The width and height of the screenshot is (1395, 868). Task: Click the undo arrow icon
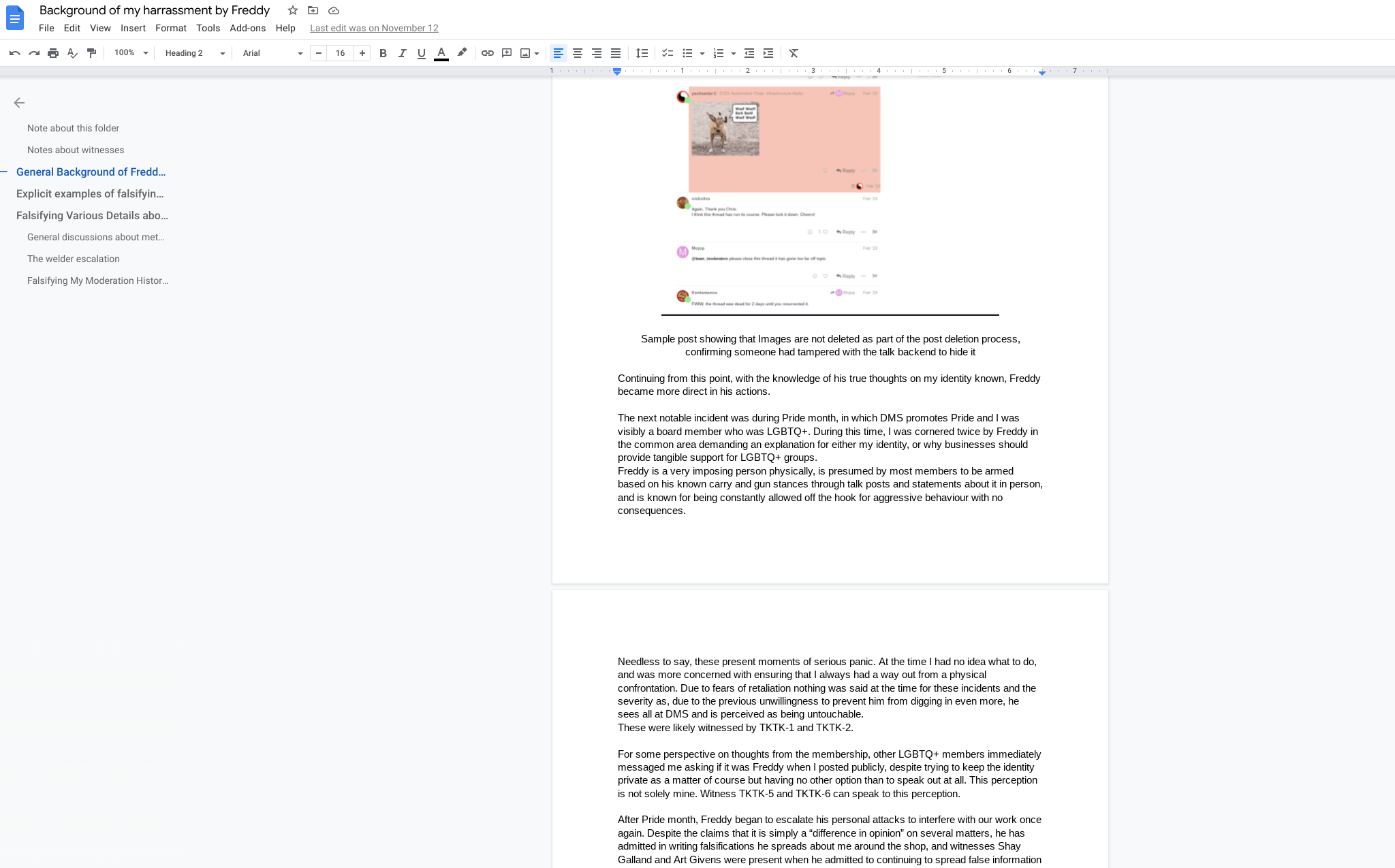tap(14, 53)
